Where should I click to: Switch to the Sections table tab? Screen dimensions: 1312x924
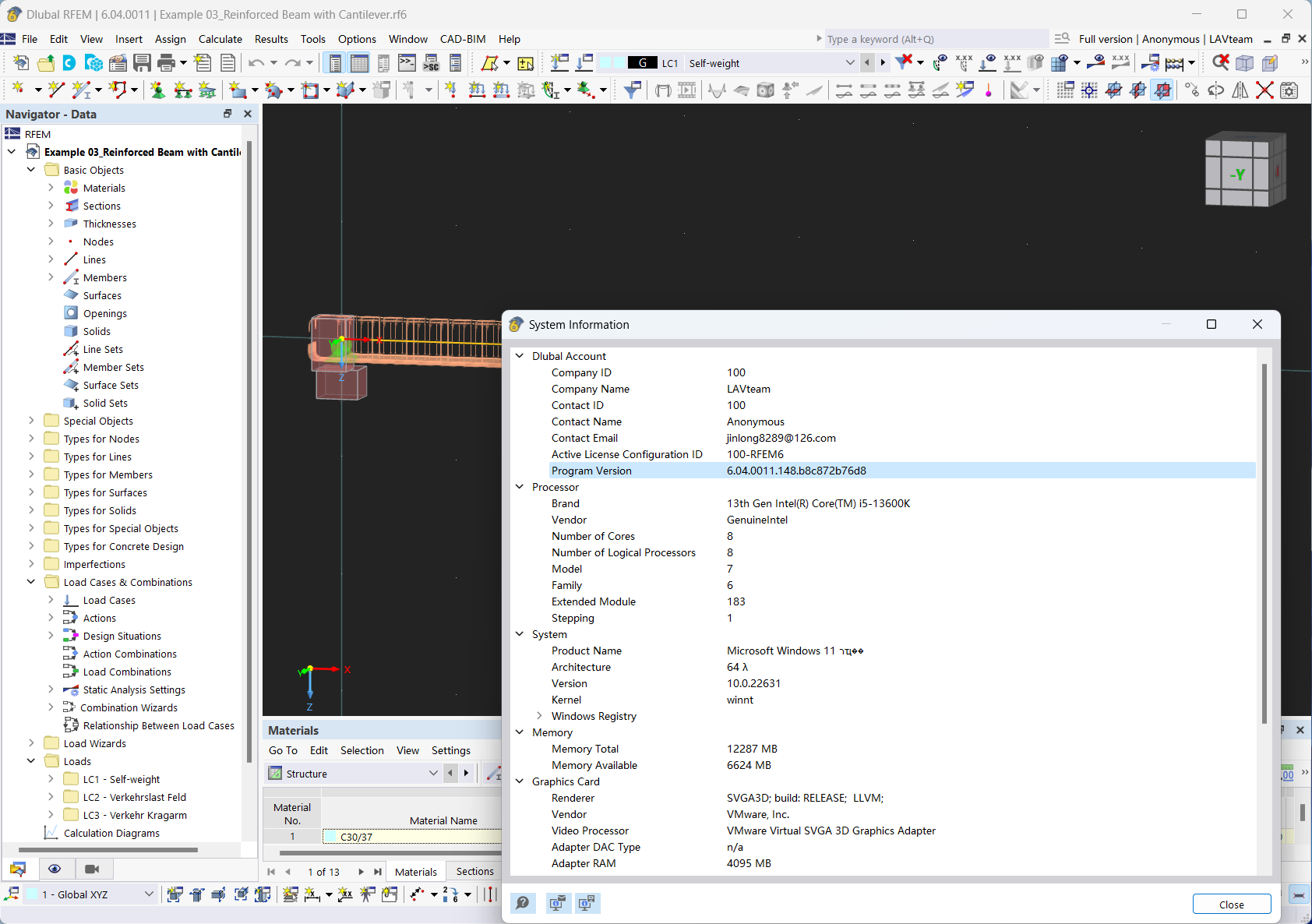[475, 872]
